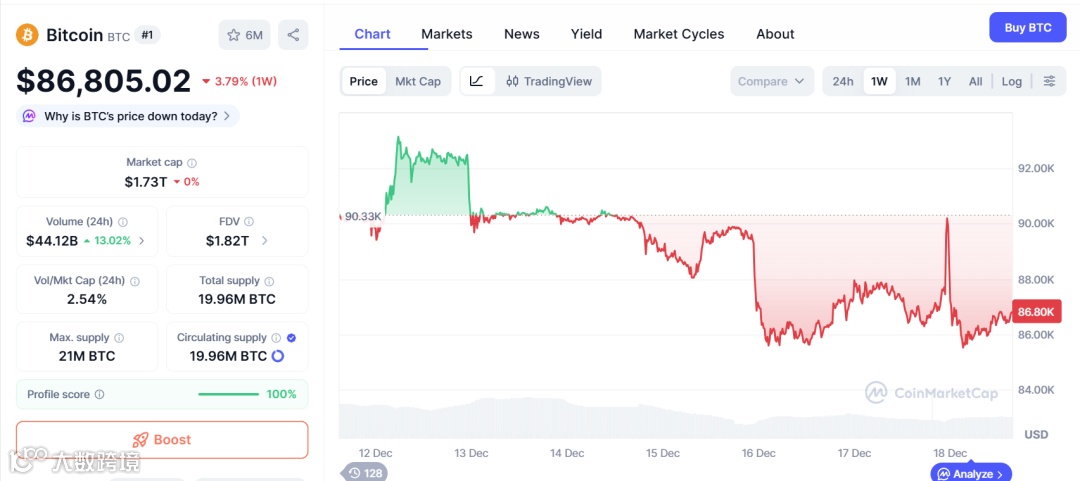Click the Max. supply info icon
The image size is (1080, 481).
click(119, 338)
